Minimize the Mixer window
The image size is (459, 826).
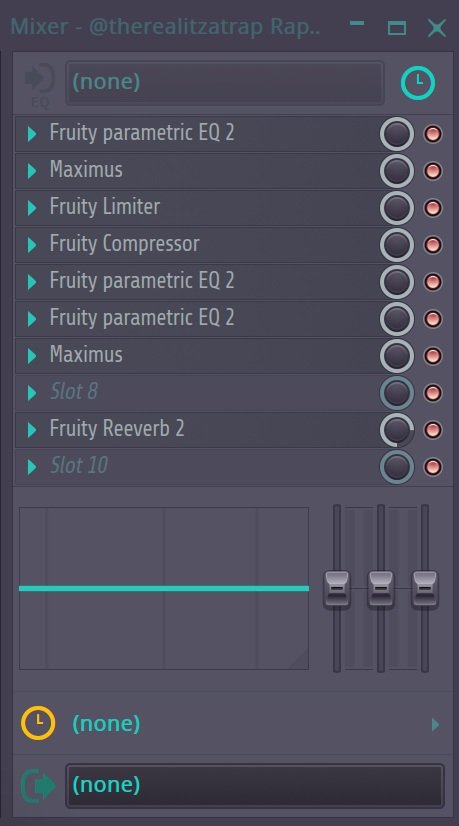(357, 24)
